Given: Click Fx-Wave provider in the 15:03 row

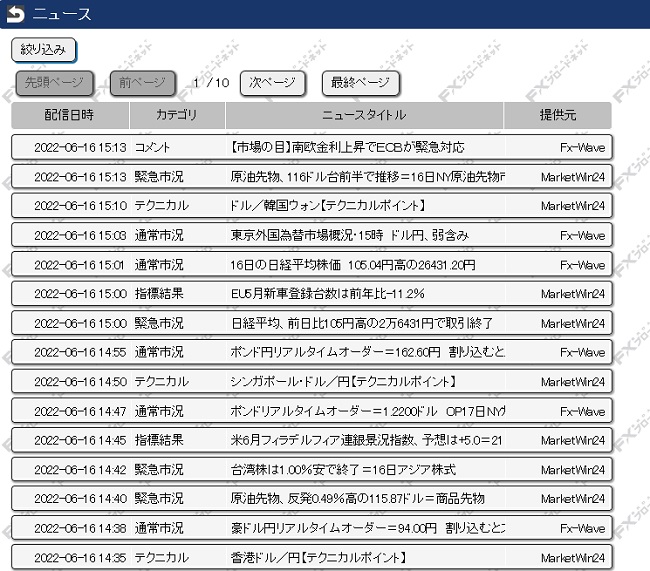Looking at the screenshot, I should [x=582, y=235].
